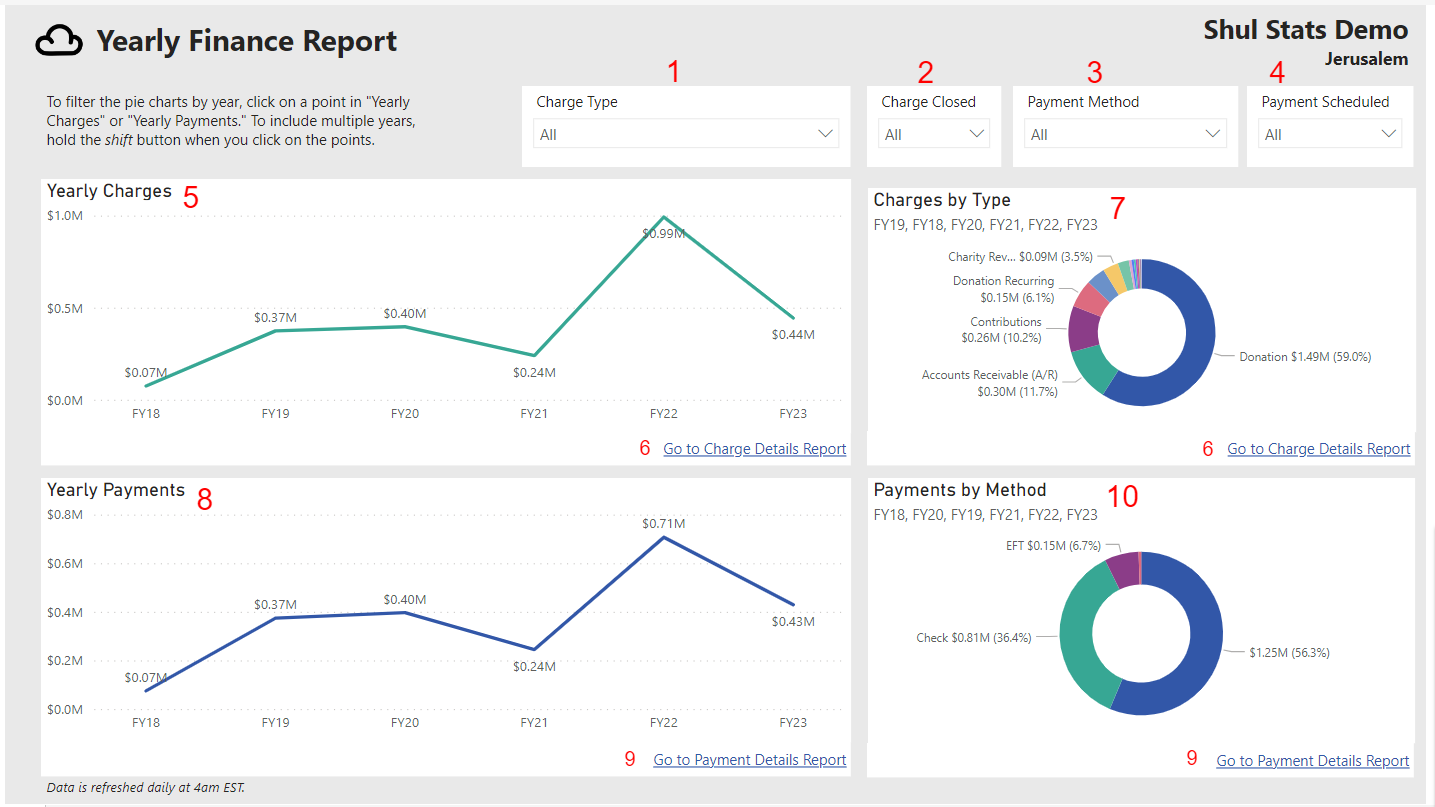Open the Charge Type dropdown
The height and width of the screenshot is (807, 1435).
coord(685,133)
